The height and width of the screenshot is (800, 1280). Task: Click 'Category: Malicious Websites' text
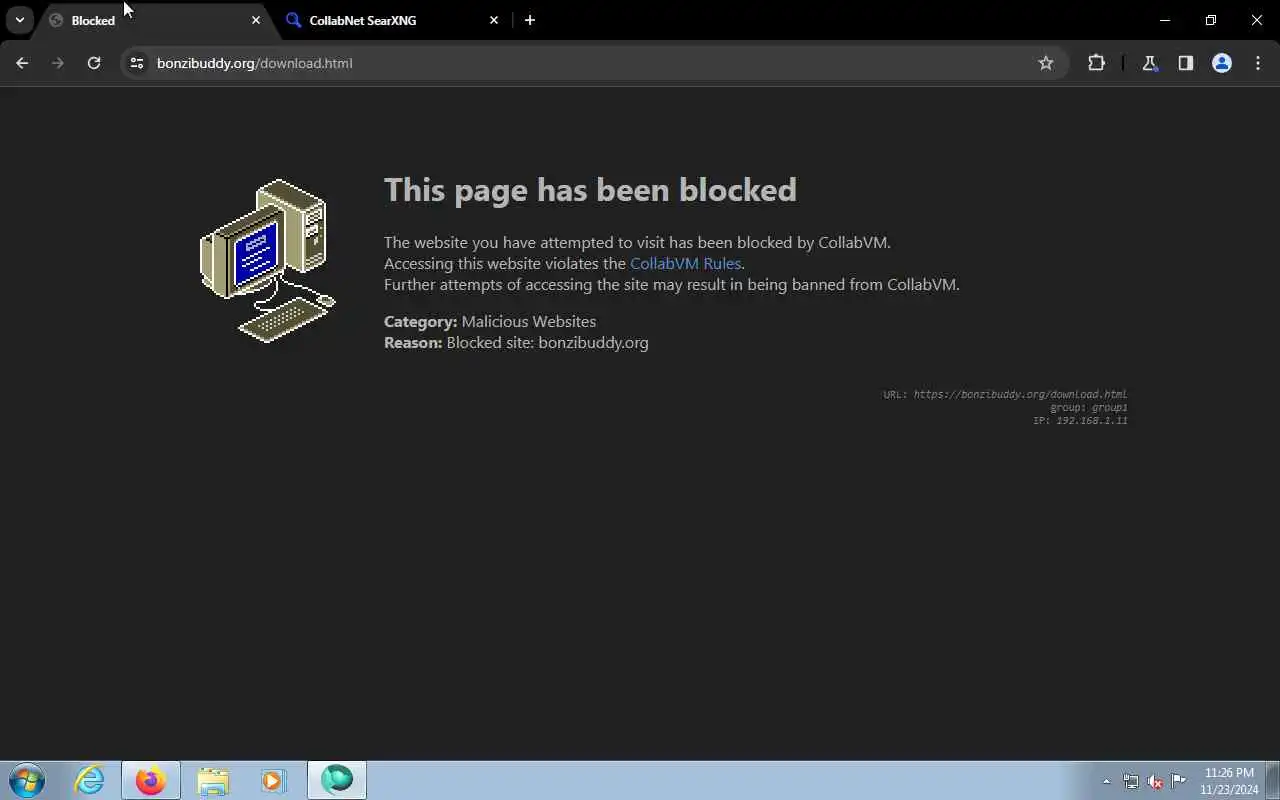click(x=490, y=322)
